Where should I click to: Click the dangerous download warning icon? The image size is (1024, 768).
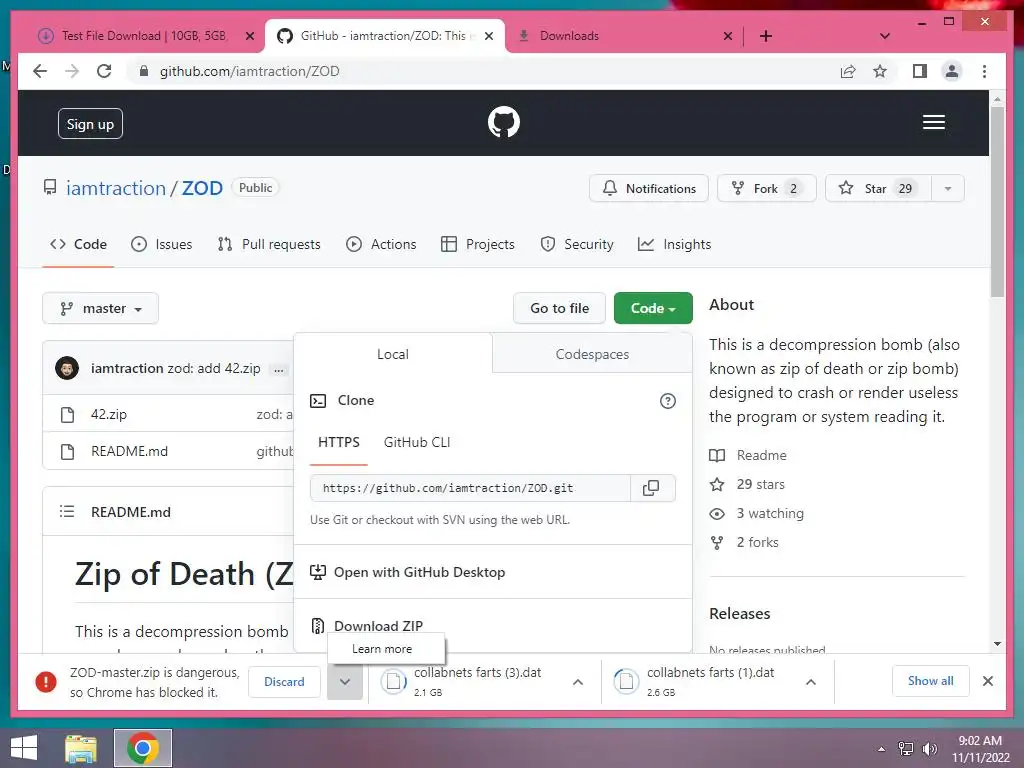[x=46, y=682]
